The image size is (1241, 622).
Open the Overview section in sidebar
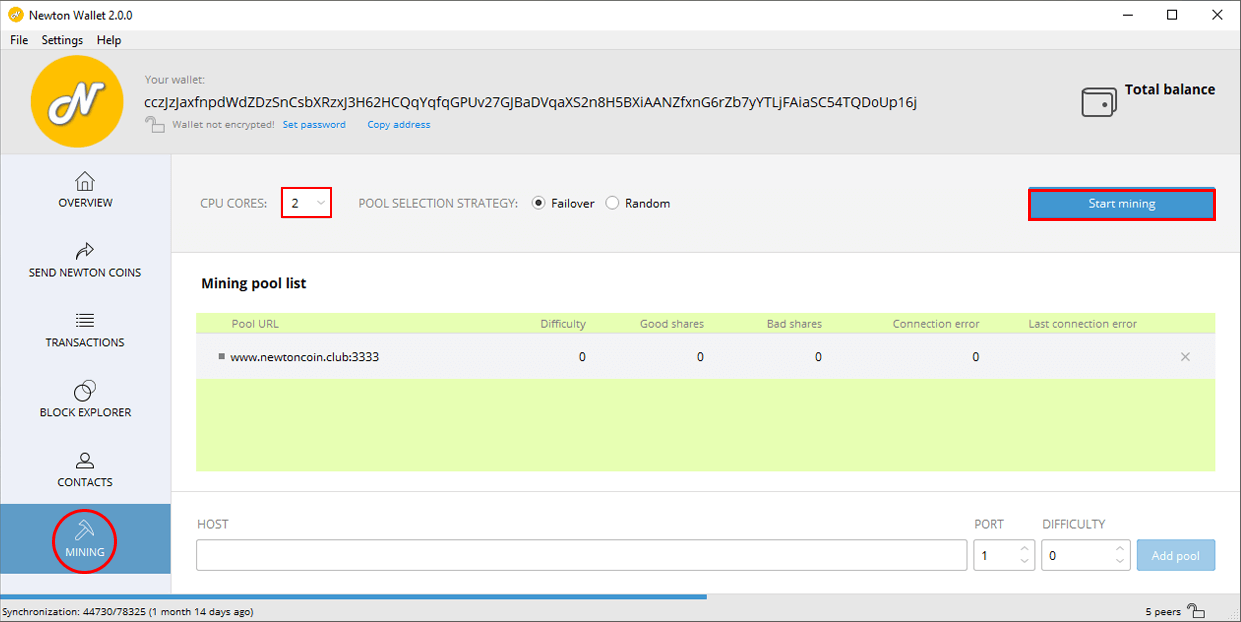click(x=85, y=189)
